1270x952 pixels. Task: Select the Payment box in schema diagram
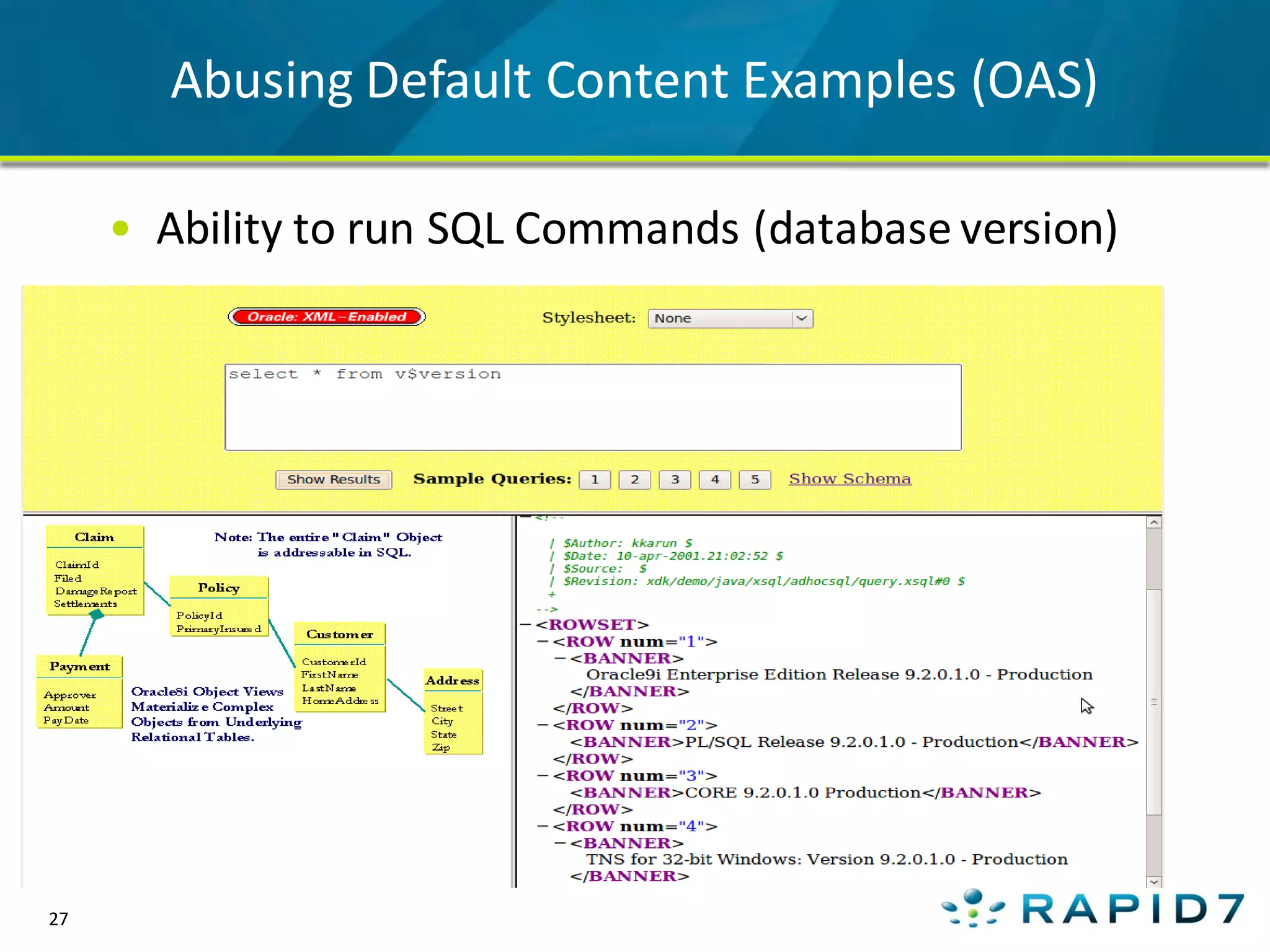click(79, 692)
